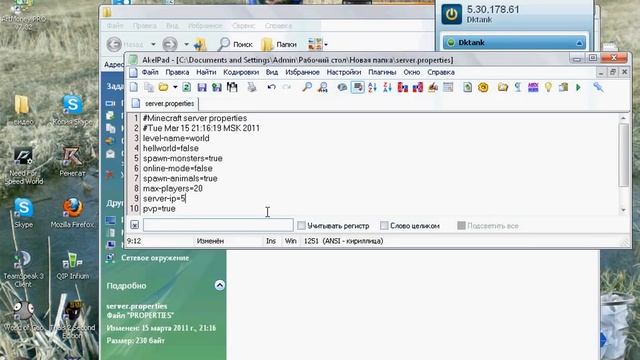
Task: Open the Плагины menu
Action: 382,72
